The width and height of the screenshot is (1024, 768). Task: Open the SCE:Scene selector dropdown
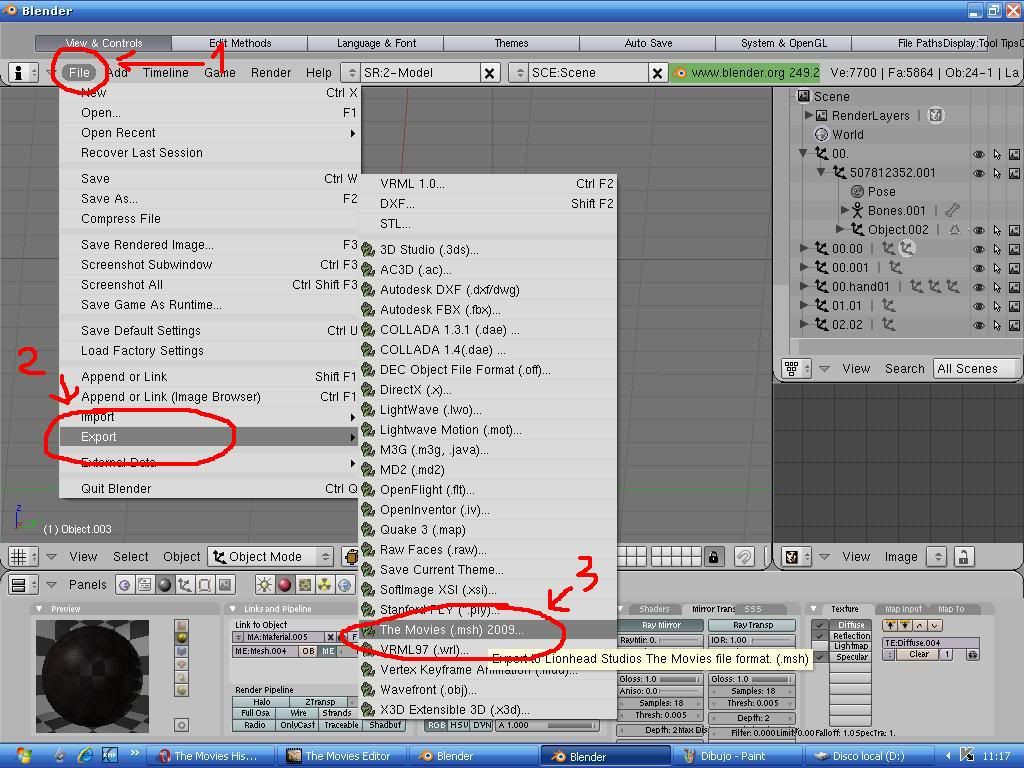click(519, 72)
